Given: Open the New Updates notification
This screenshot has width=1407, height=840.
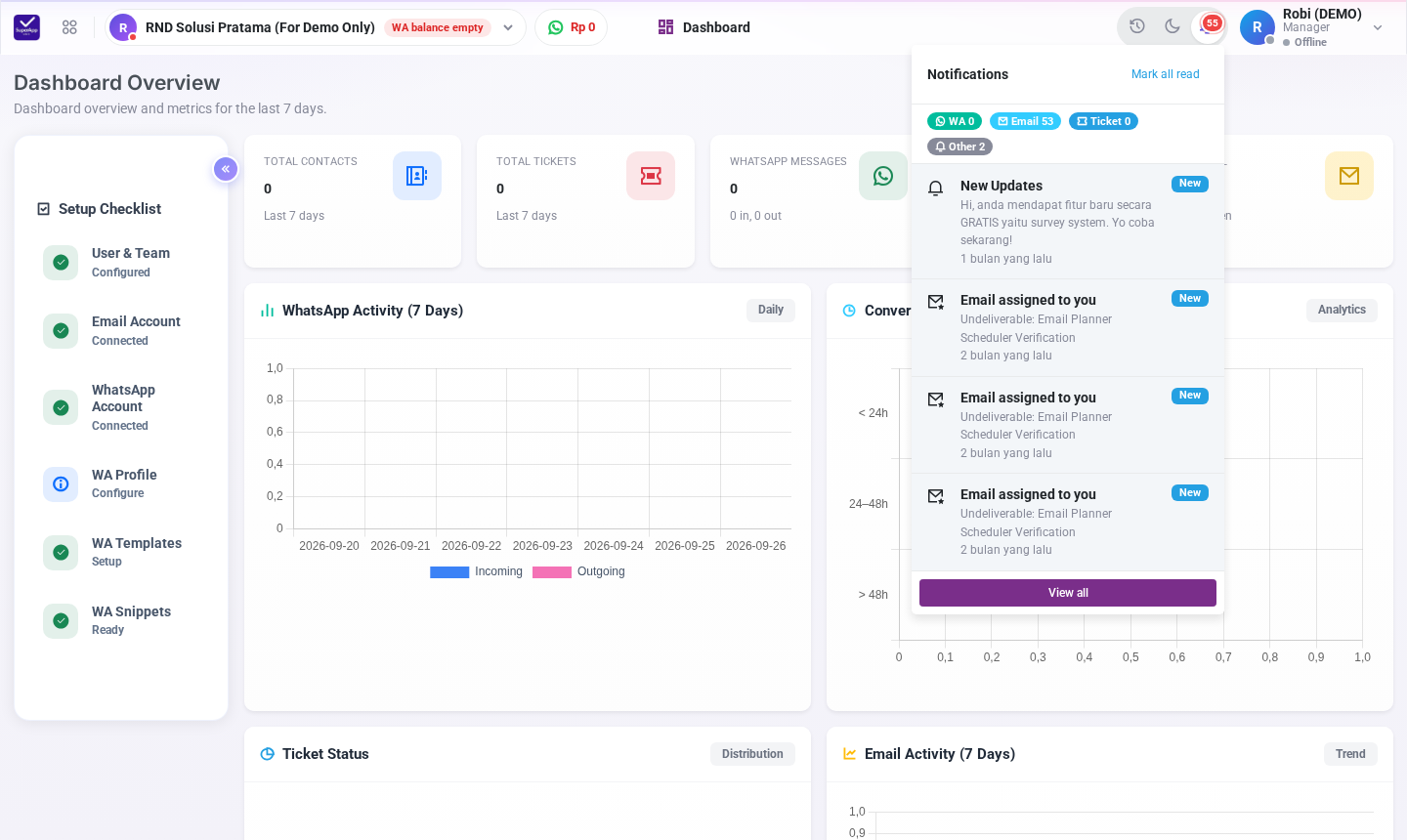Looking at the screenshot, I should (1068, 222).
